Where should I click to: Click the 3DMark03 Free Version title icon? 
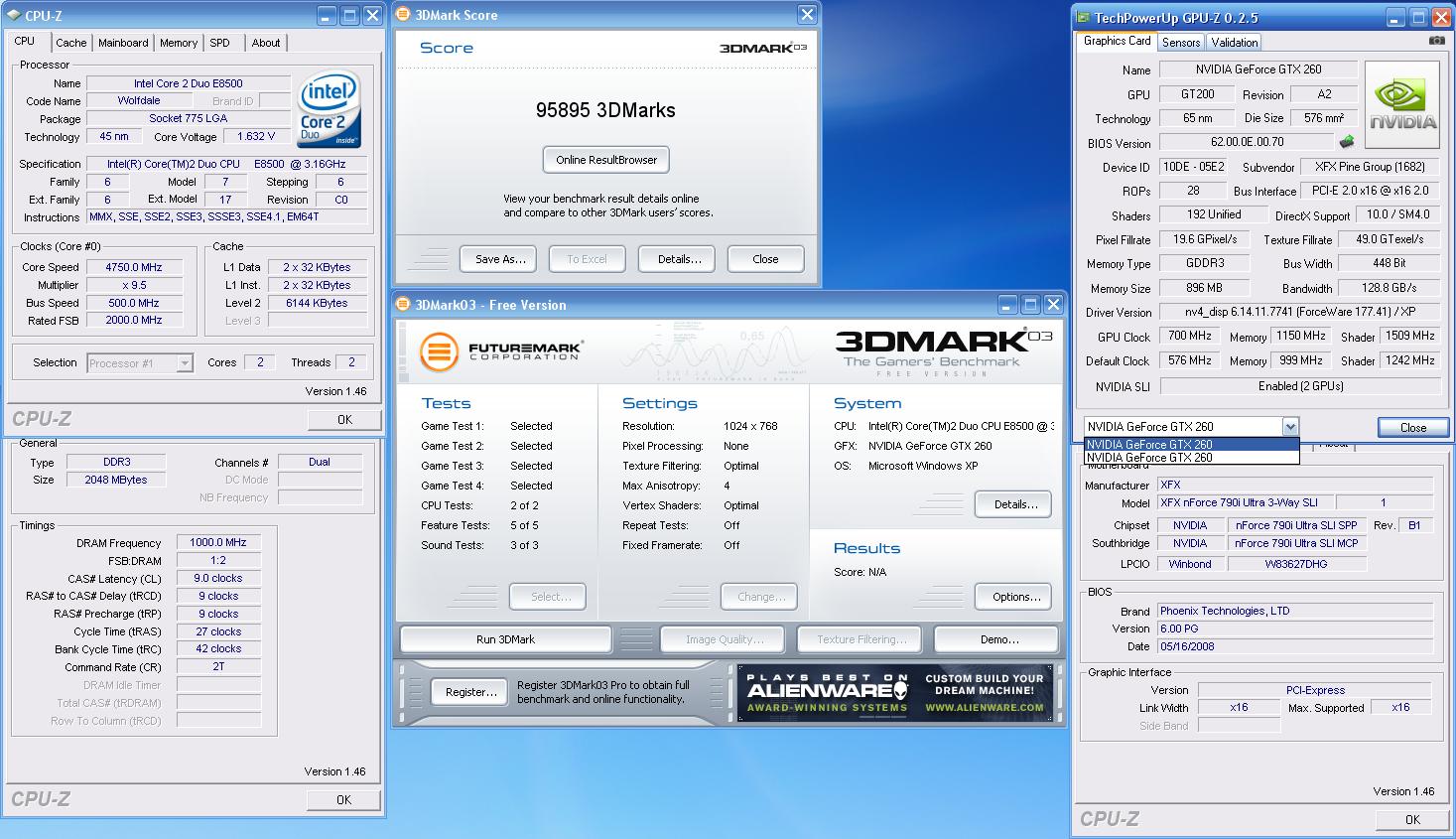403,305
